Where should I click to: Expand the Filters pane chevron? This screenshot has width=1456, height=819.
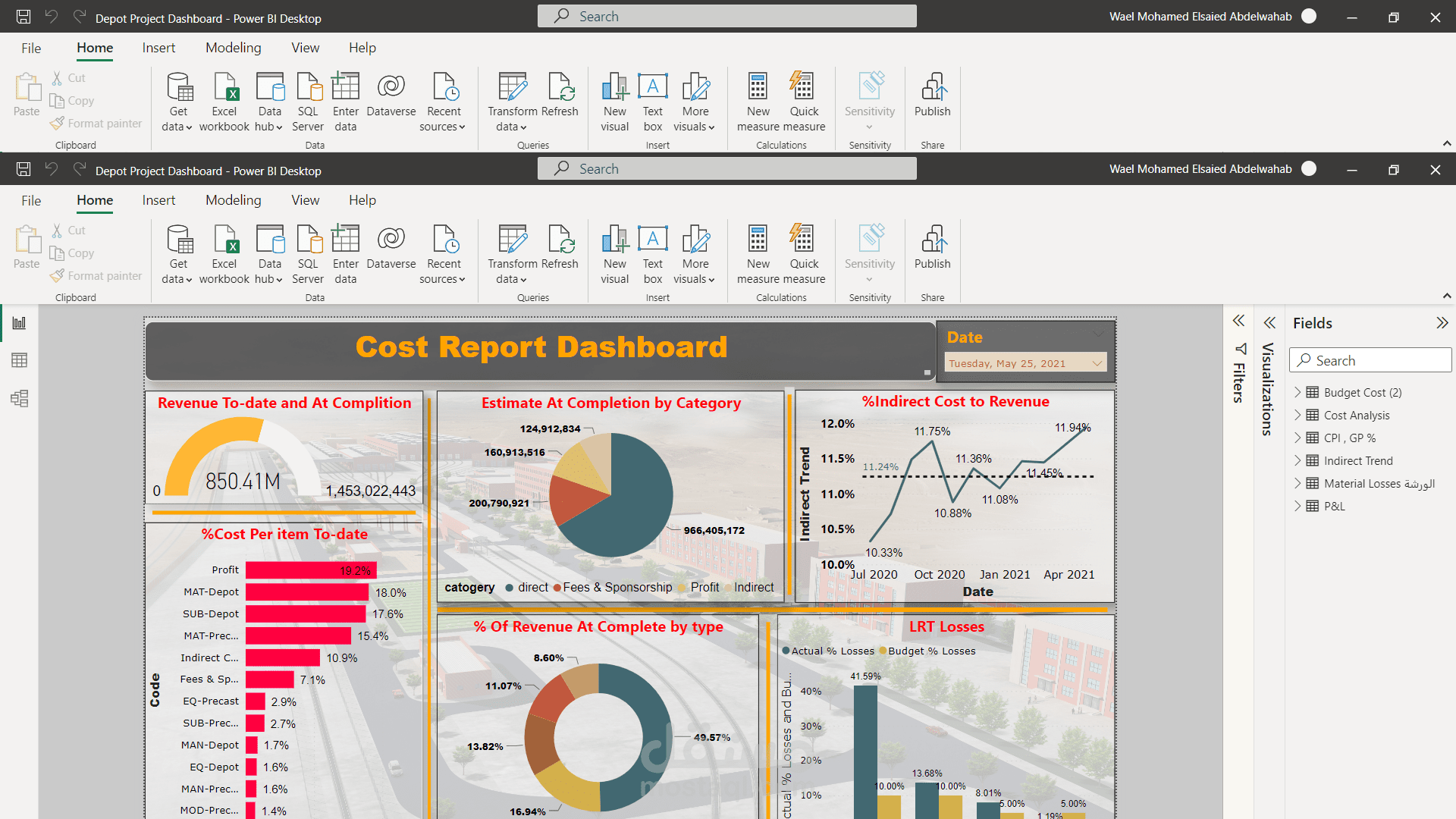pyautogui.click(x=1238, y=321)
